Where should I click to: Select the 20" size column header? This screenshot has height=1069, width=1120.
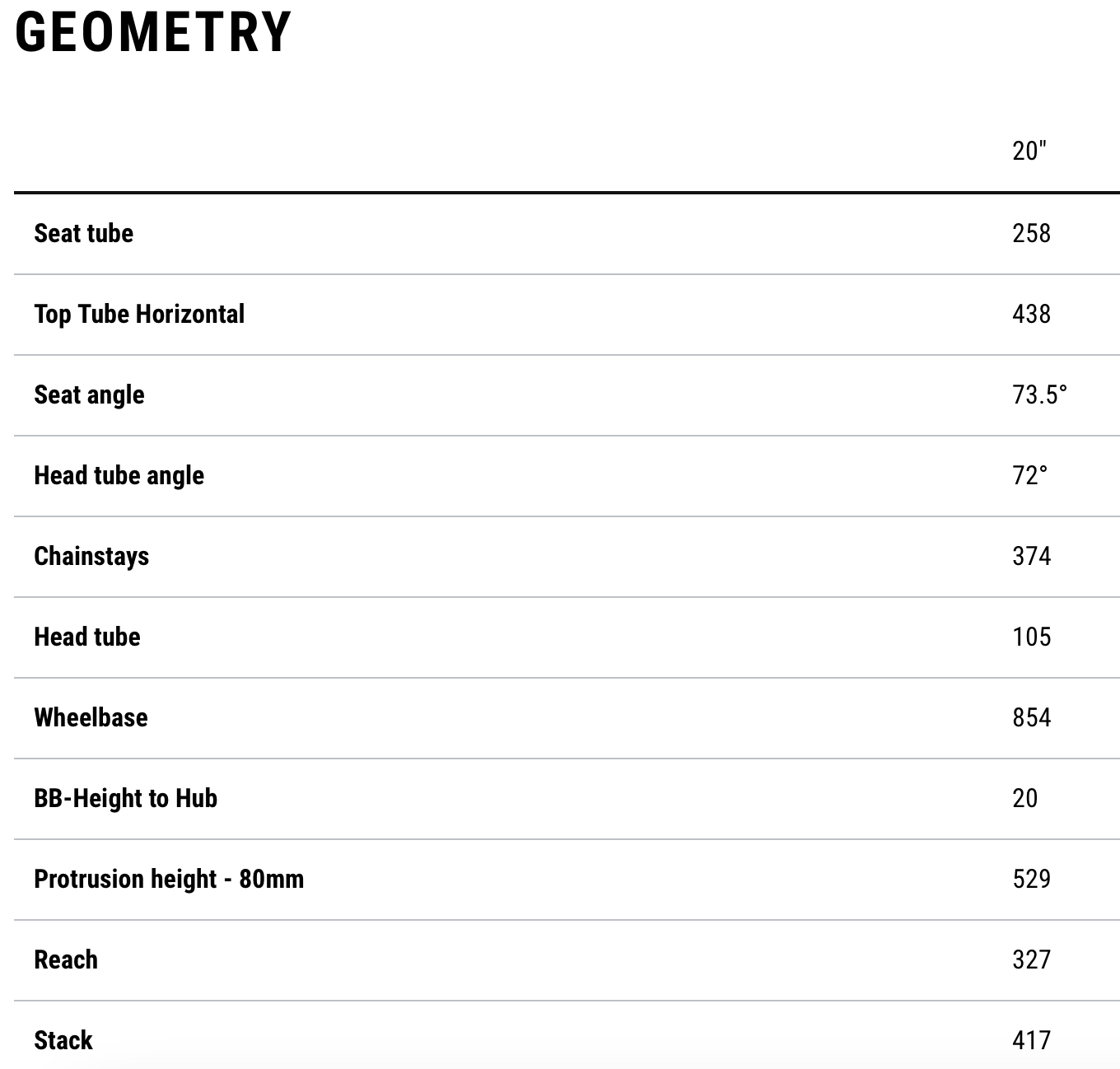[1029, 151]
